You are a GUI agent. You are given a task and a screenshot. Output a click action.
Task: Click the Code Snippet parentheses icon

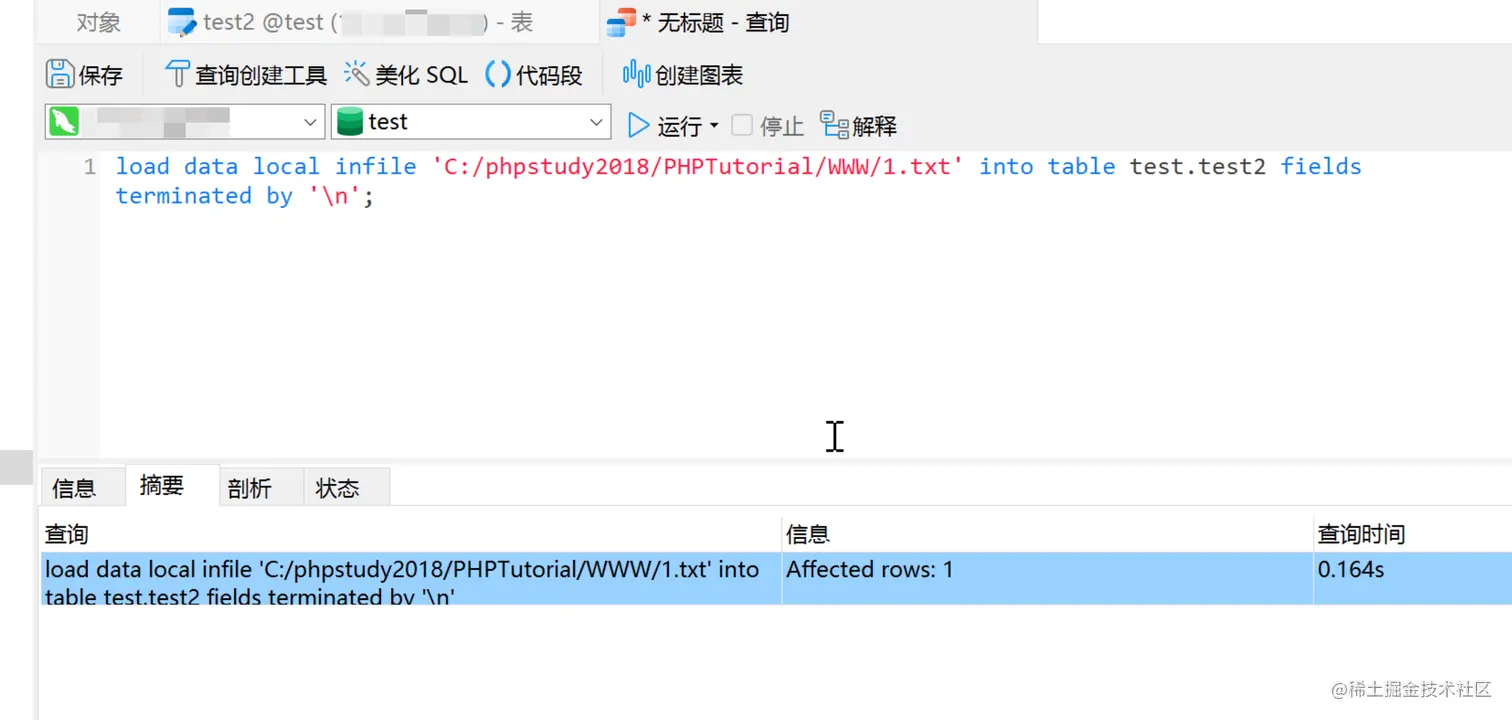(498, 74)
